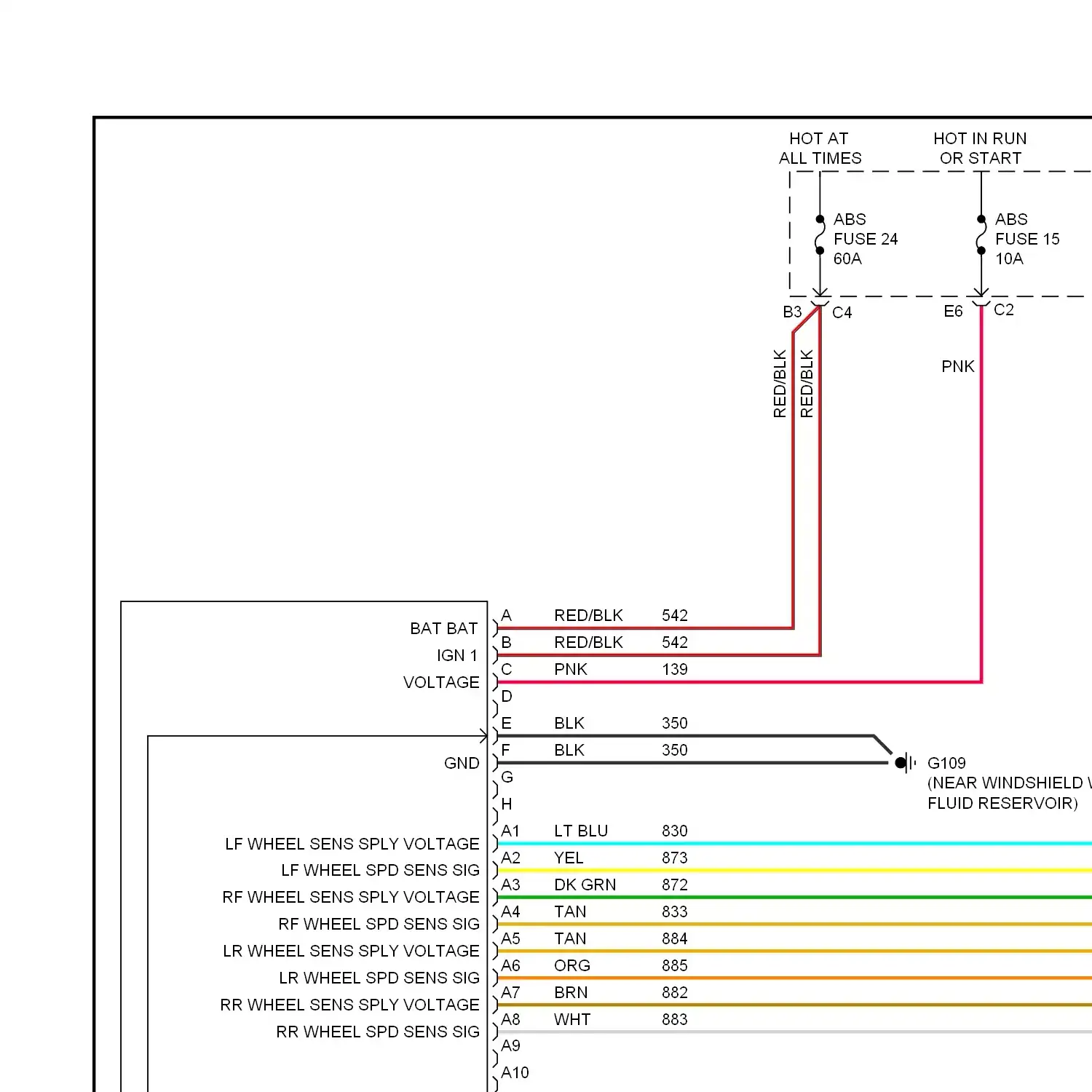This screenshot has height=1092, width=1092.
Task: Select the G109 ground label
Action: (946, 763)
